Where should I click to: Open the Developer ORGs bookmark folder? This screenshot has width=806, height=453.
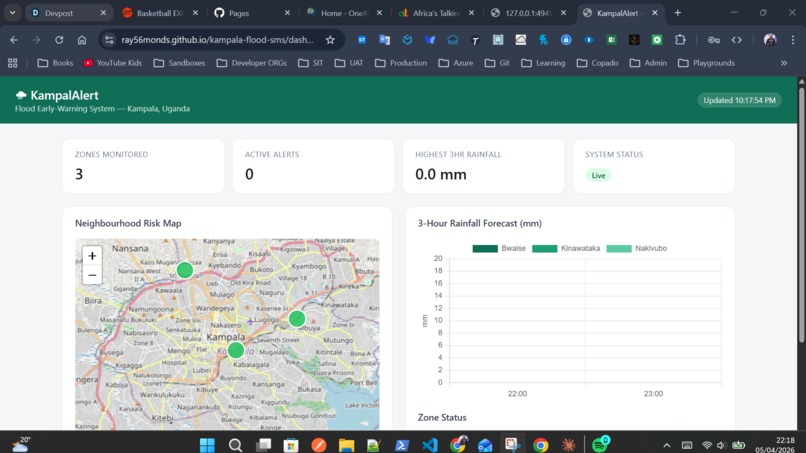[251, 63]
